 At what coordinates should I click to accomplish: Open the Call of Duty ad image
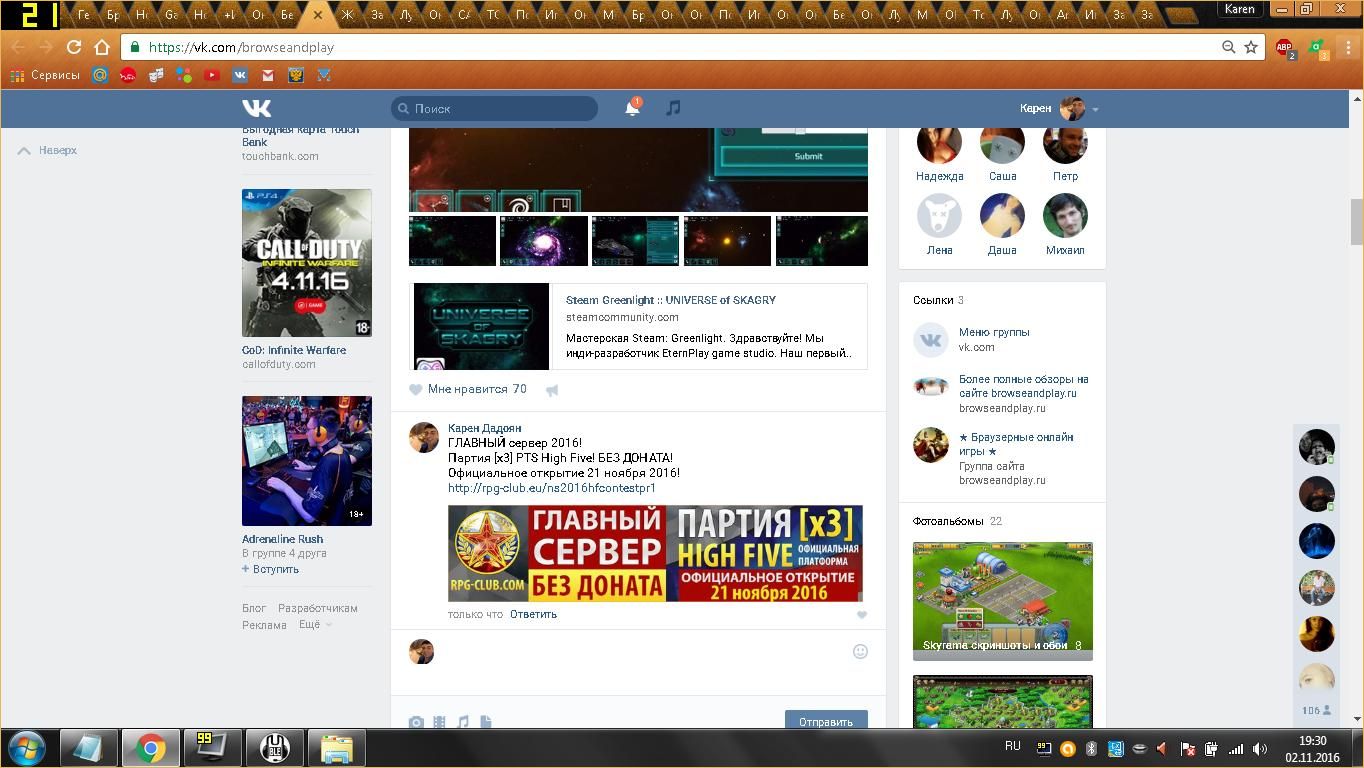coord(307,263)
